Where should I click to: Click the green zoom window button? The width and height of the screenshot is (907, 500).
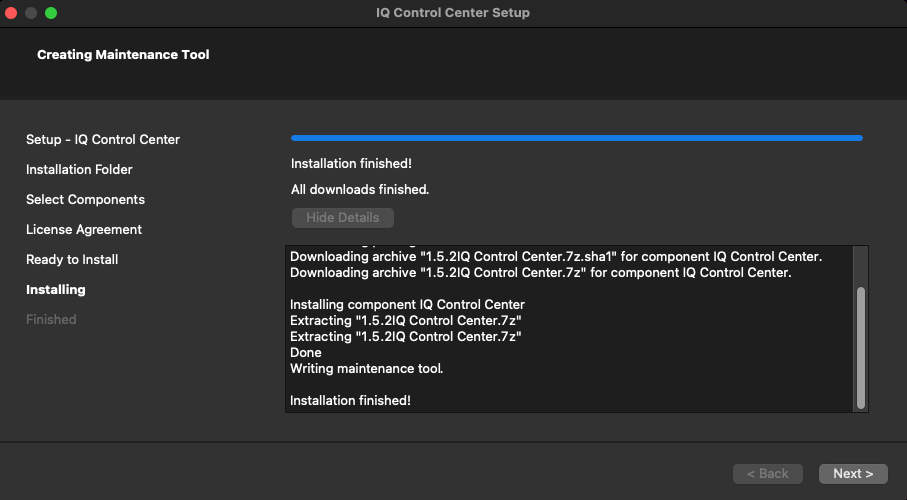tap(51, 13)
